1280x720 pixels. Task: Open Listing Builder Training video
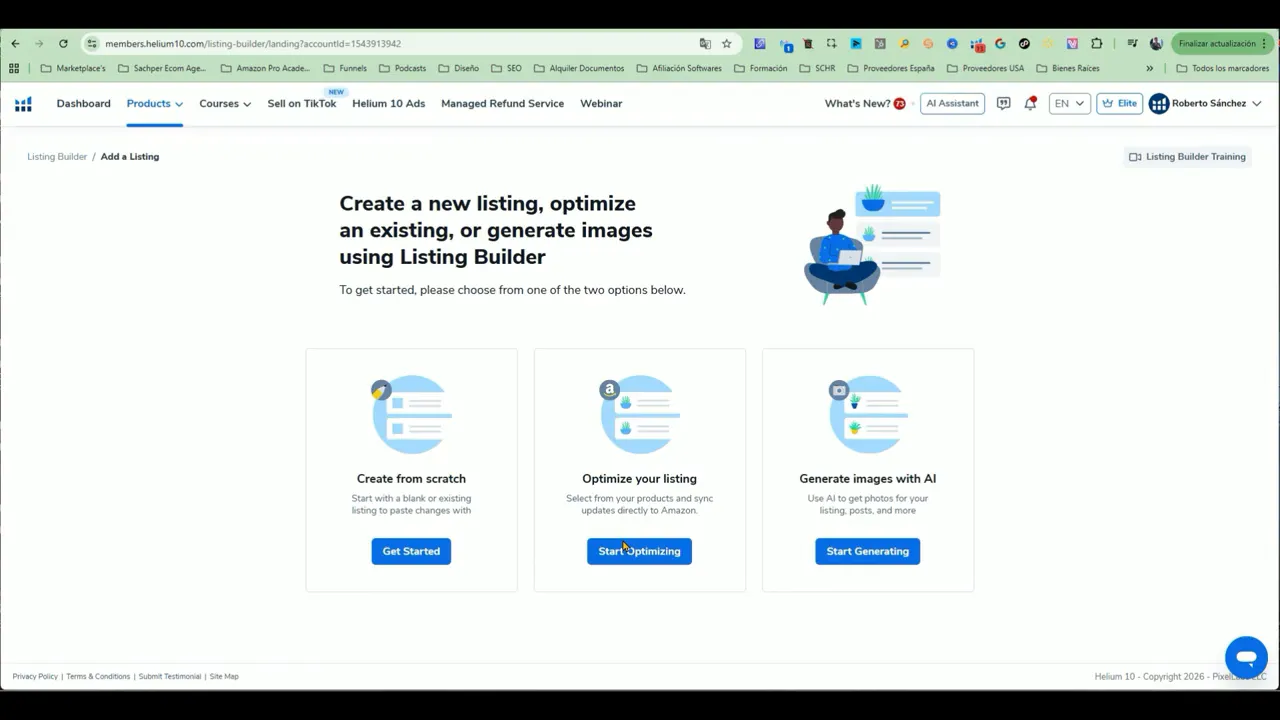coord(1187,157)
